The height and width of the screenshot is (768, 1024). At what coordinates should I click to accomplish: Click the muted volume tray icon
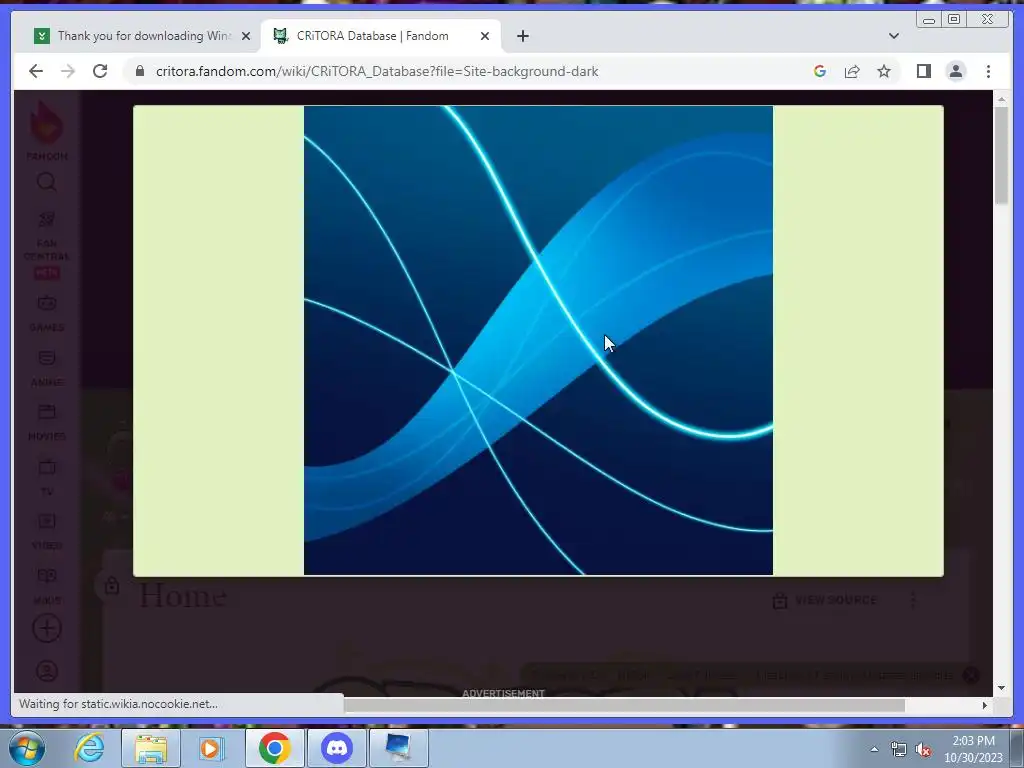pos(923,750)
